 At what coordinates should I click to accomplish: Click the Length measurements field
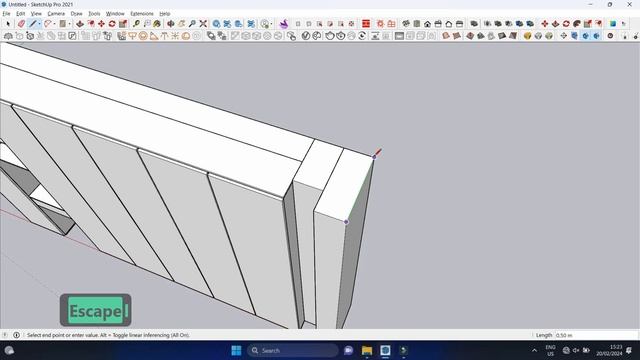point(595,335)
